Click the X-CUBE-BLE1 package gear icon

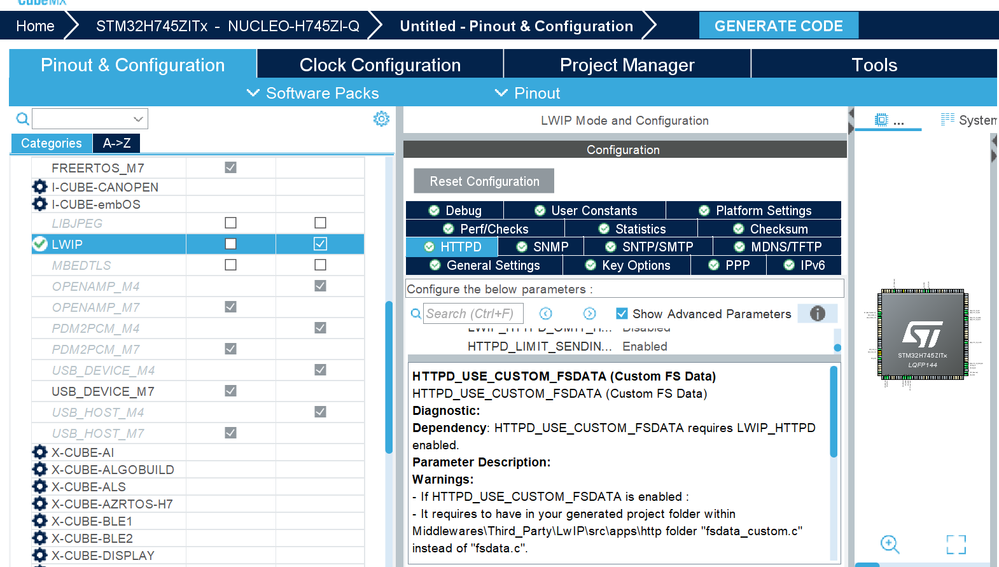[x=40, y=521]
